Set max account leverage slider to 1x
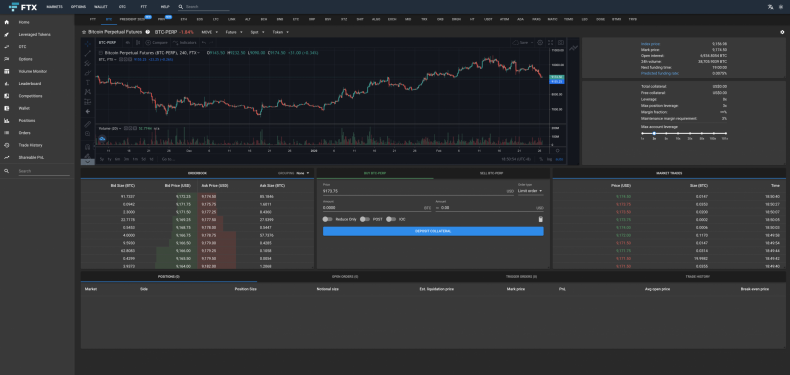This screenshot has height=375, width=790. (x=642, y=134)
